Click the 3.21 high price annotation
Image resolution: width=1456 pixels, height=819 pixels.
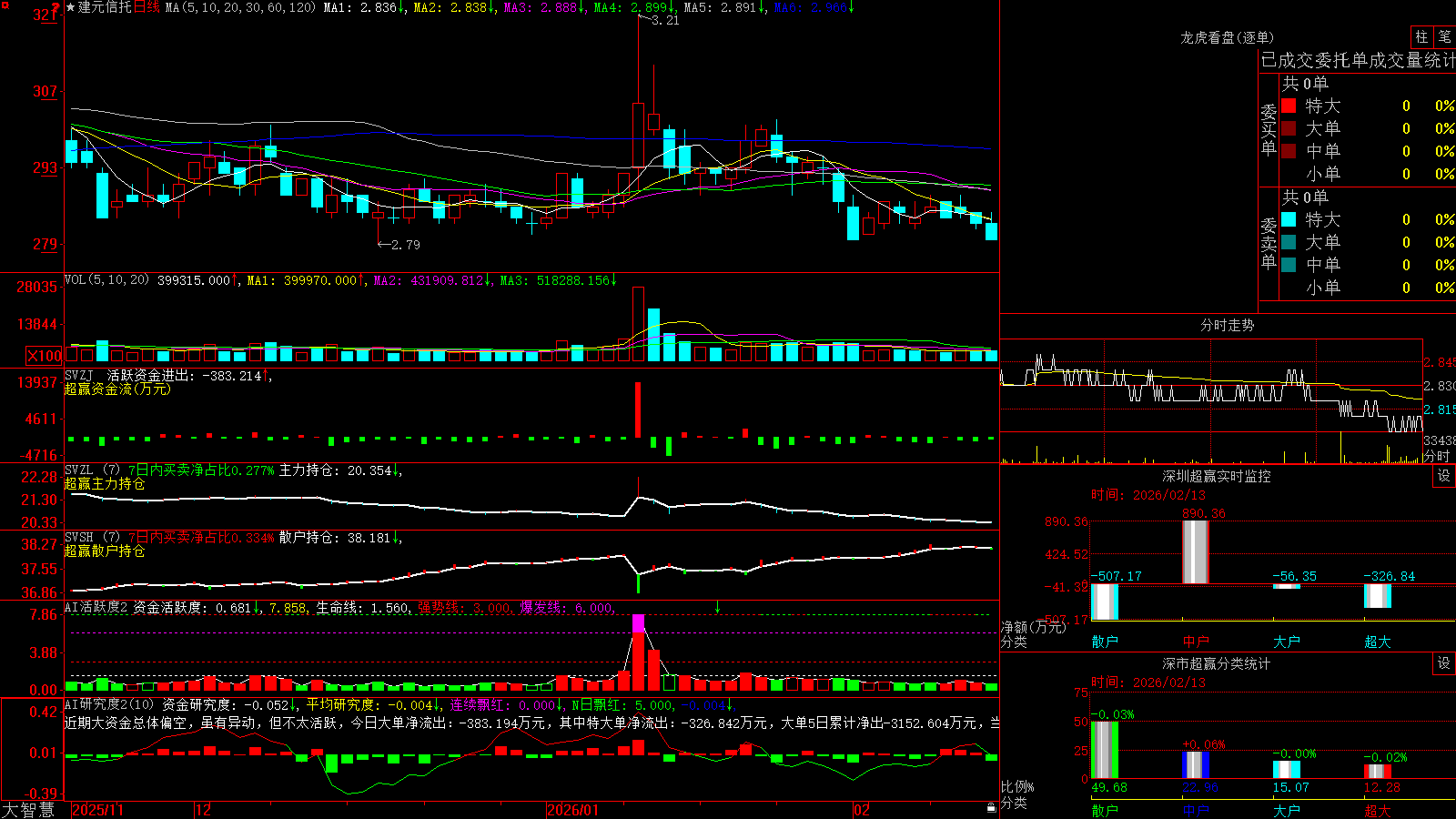pos(665,20)
